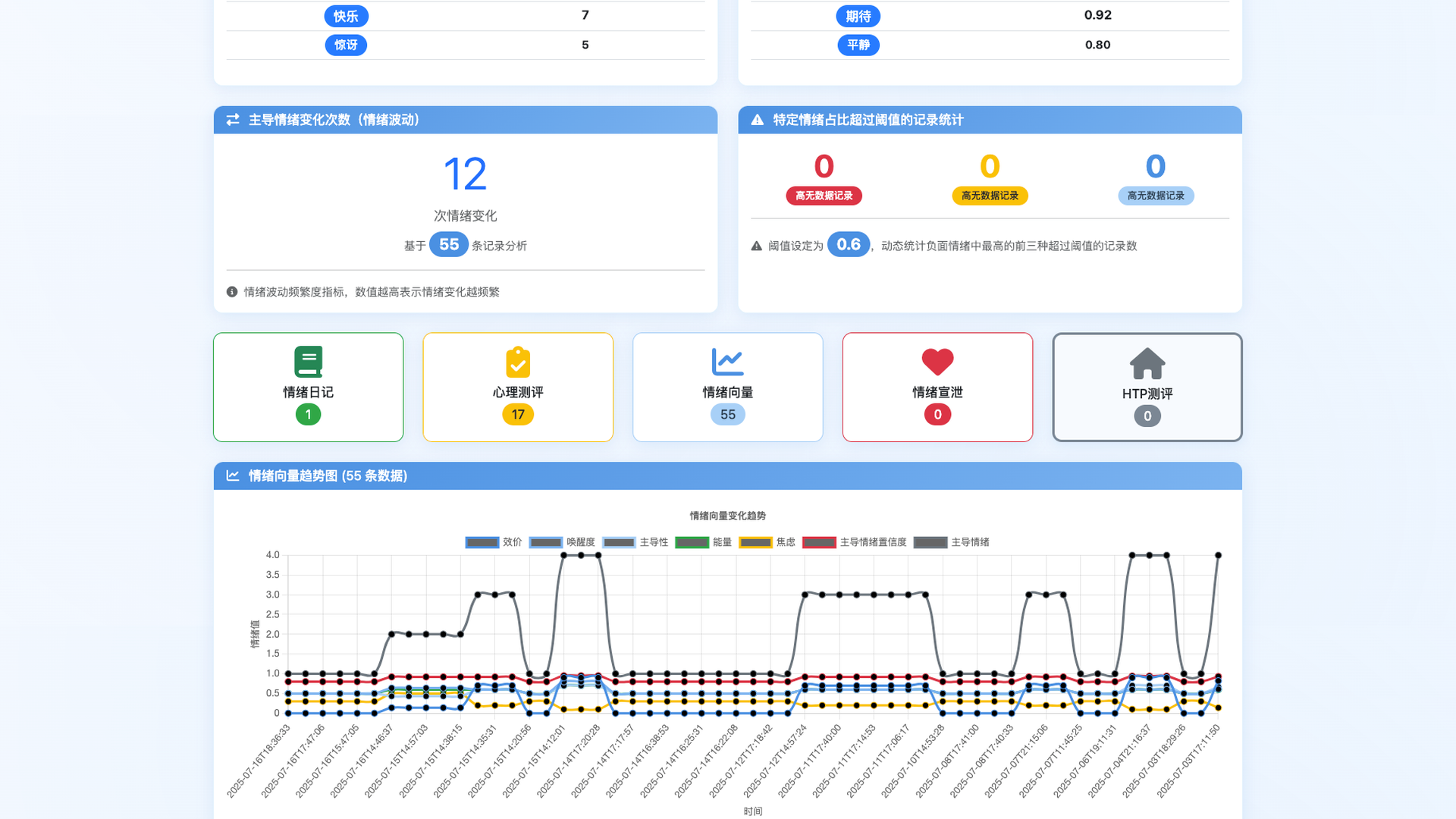Click the swap arrows icon beside 主导情绪变化次数
The width and height of the screenshot is (1456, 819).
(233, 120)
